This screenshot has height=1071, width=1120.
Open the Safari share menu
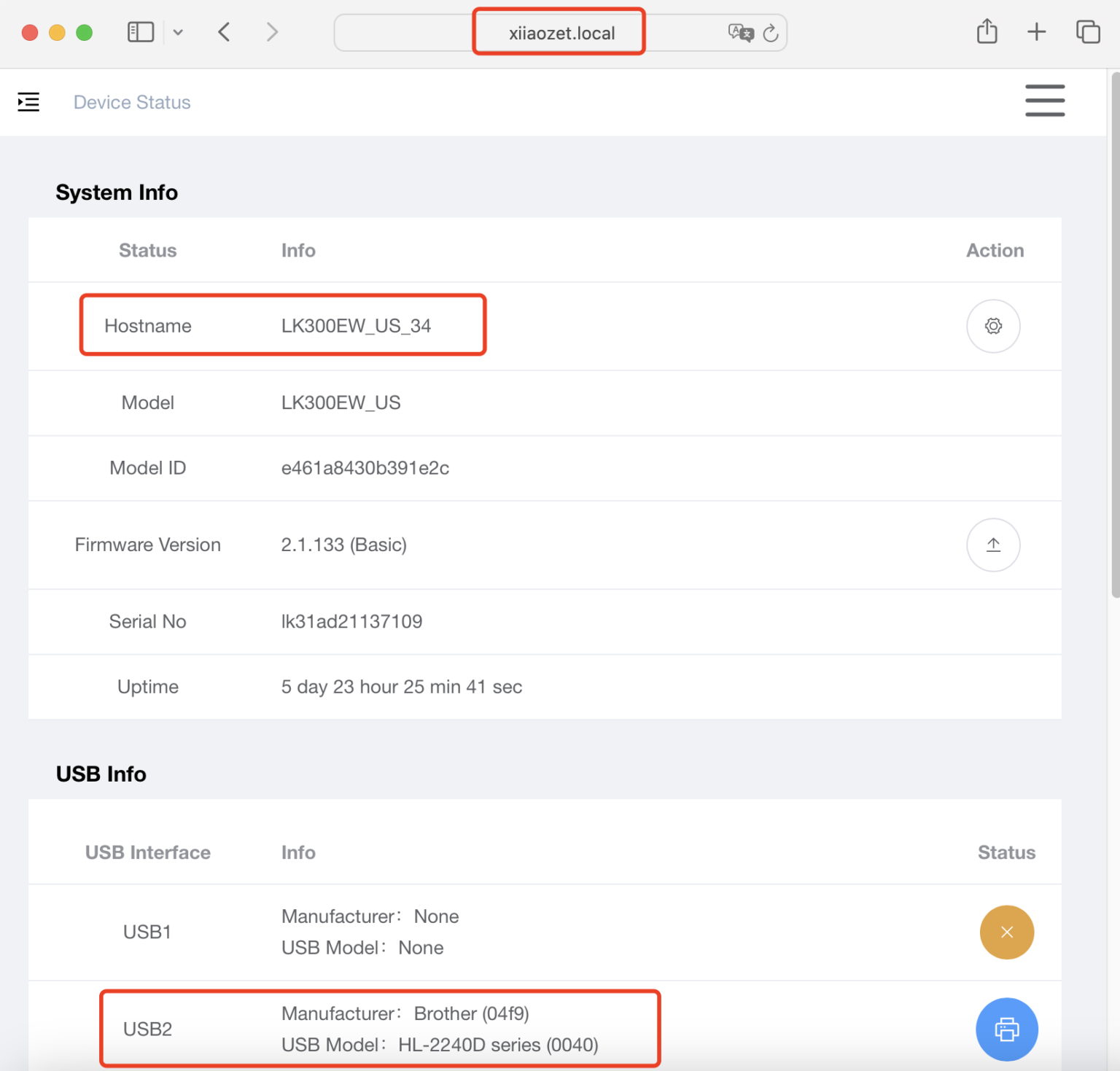[x=987, y=31]
